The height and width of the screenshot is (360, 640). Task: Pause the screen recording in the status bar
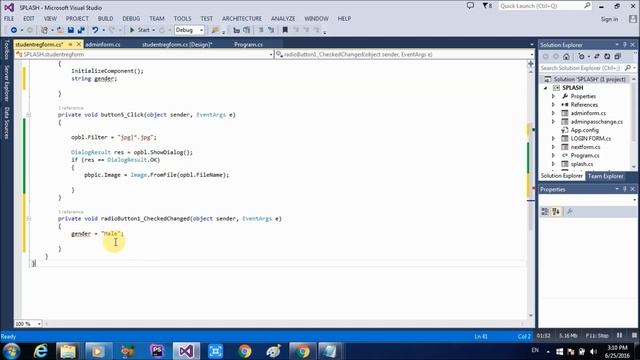point(619,336)
